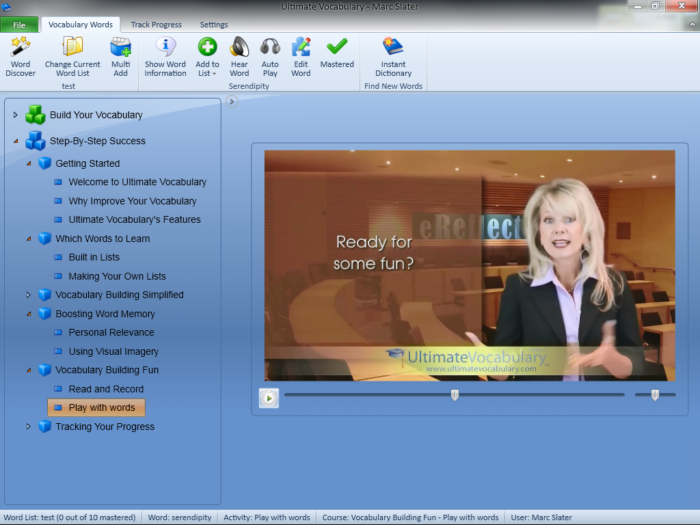
Task: Click the Which Words to Learn cube icon
Action: tap(45, 238)
